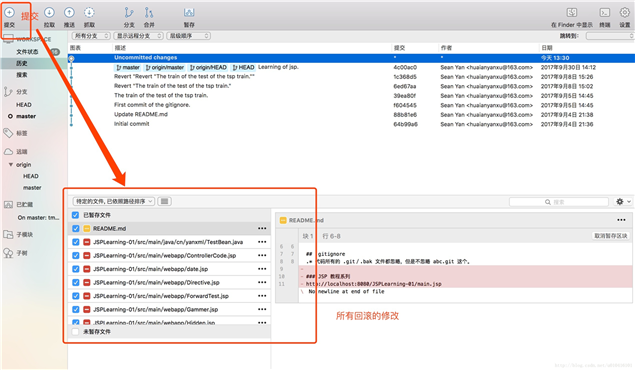Screen dimensions: 635x370
Task: Click the 抓取 (fetch) toolbar icon
Action: click(89, 13)
